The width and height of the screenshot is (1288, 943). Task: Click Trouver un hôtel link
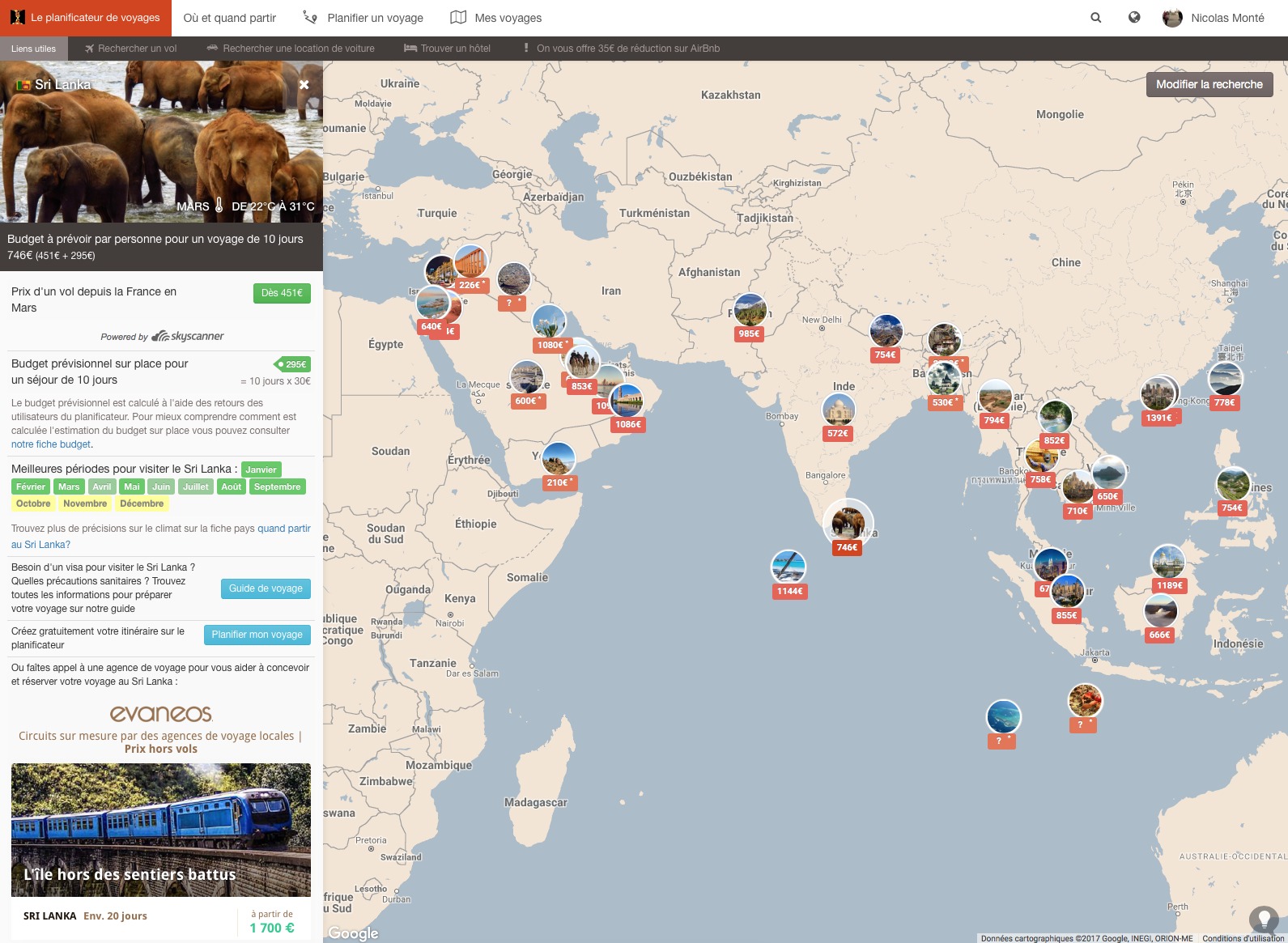448,49
